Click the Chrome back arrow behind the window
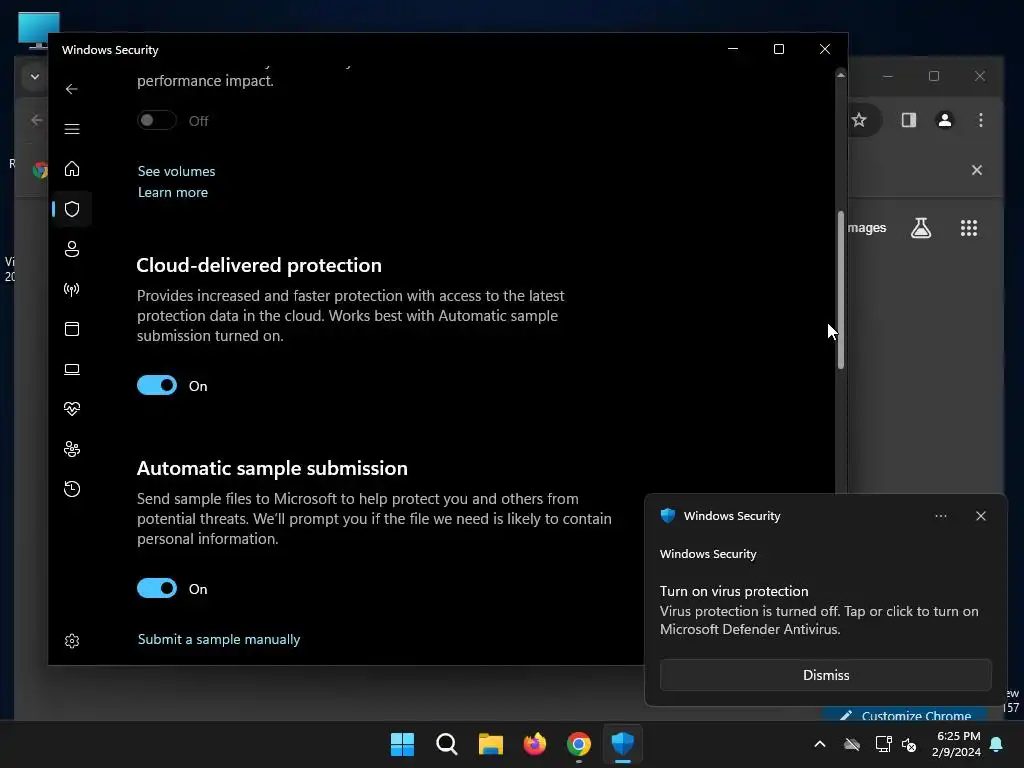 (x=37, y=120)
